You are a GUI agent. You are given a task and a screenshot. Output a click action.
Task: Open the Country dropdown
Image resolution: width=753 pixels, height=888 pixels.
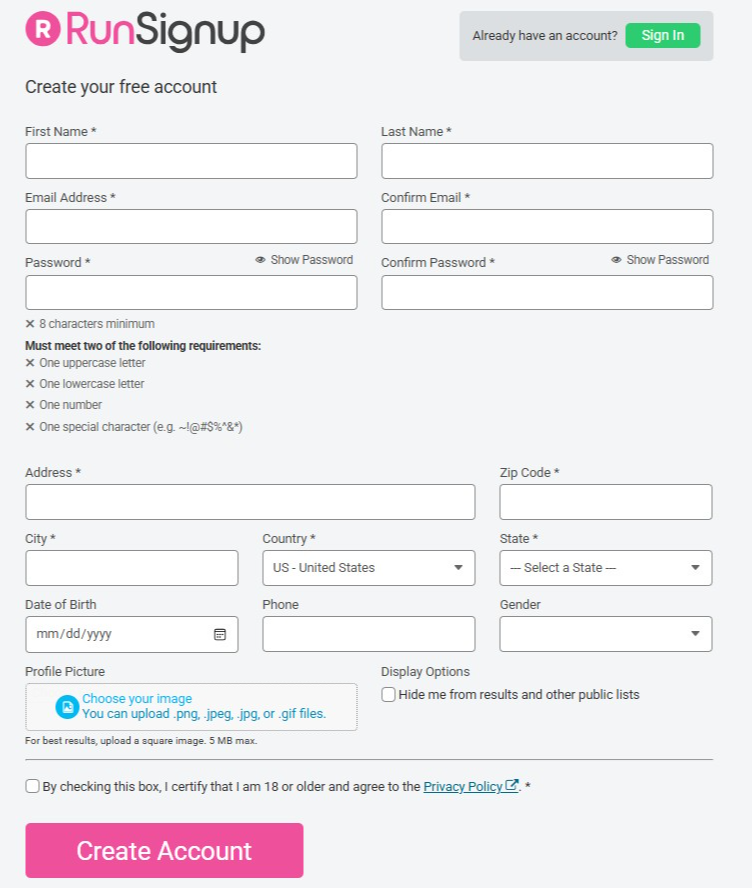coord(369,568)
